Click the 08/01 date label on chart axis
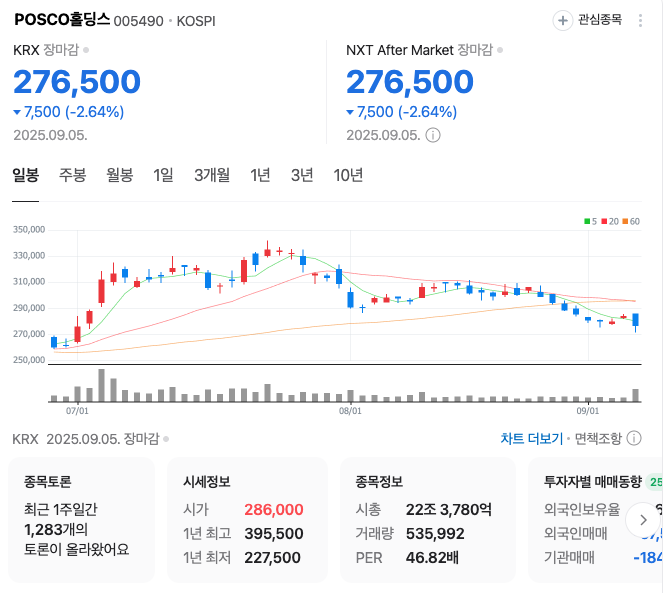 pyautogui.click(x=350, y=411)
